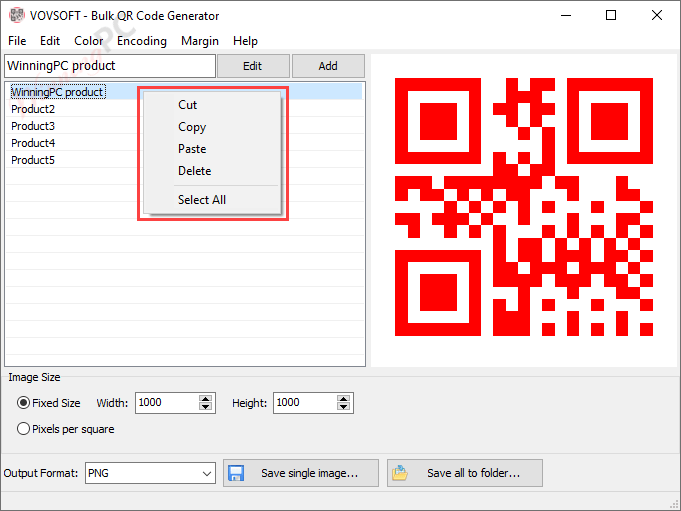Increase Height with the up arrow
This screenshot has height=511, width=681.
pyautogui.click(x=344, y=399)
